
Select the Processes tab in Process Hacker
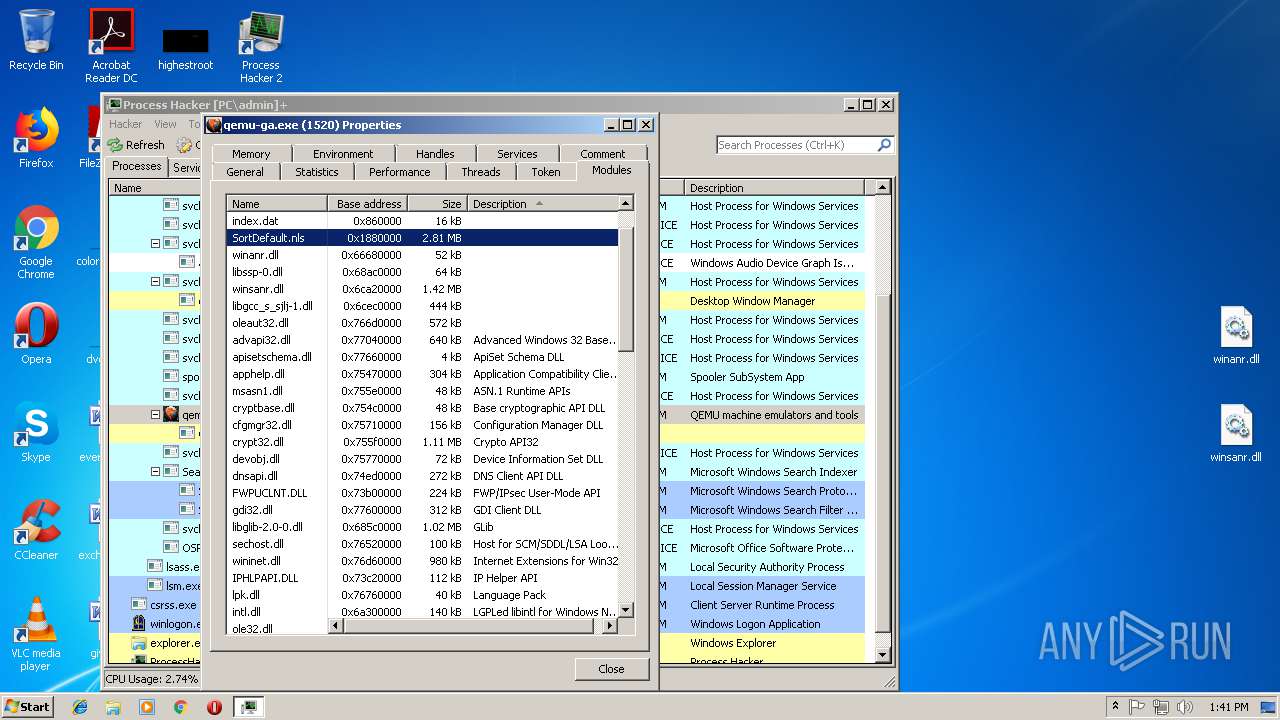[137, 167]
